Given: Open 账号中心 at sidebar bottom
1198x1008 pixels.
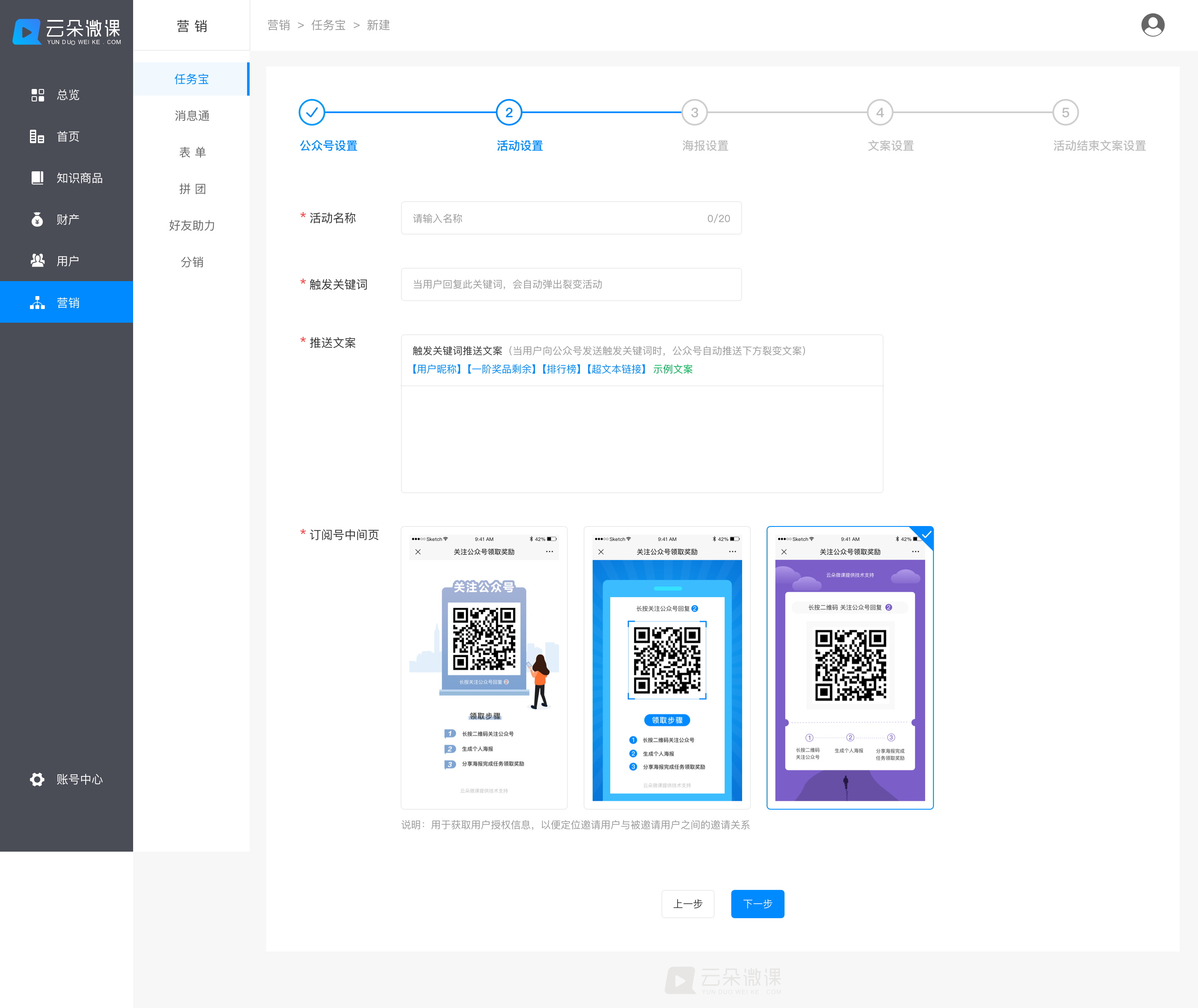Looking at the screenshot, I should tap(66, 779).
